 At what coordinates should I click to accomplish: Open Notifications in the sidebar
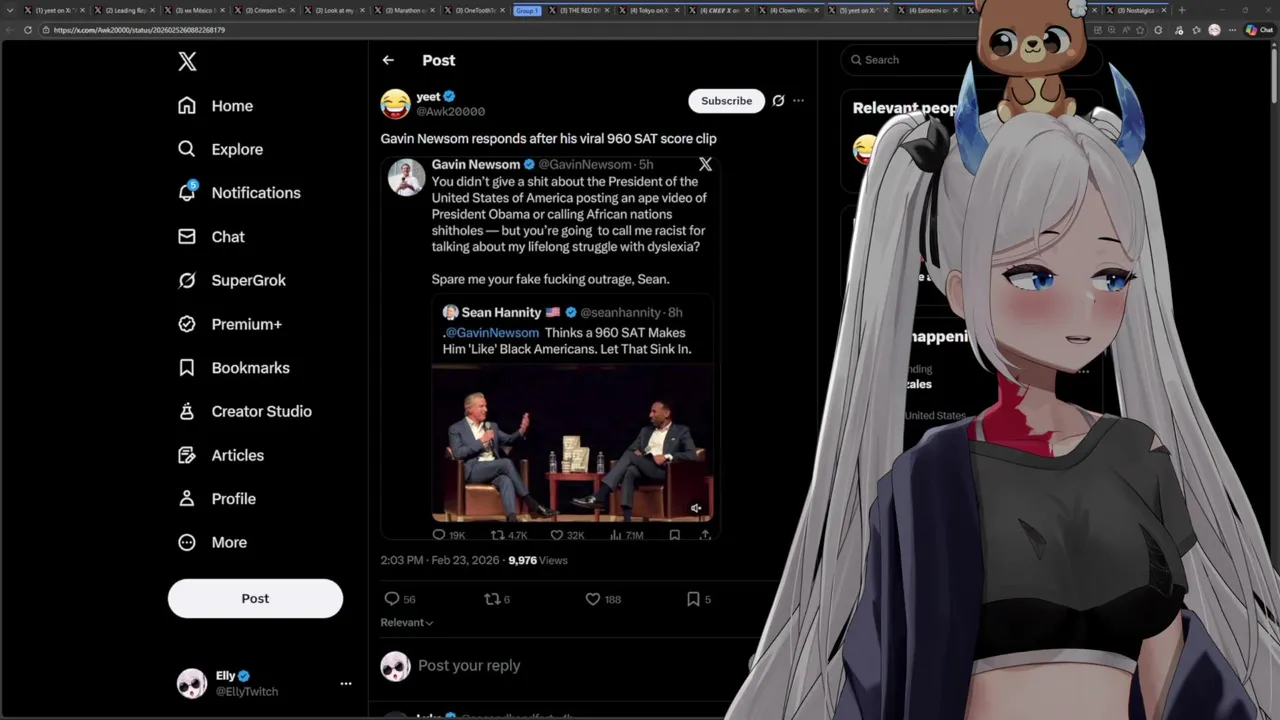point(238,193)
